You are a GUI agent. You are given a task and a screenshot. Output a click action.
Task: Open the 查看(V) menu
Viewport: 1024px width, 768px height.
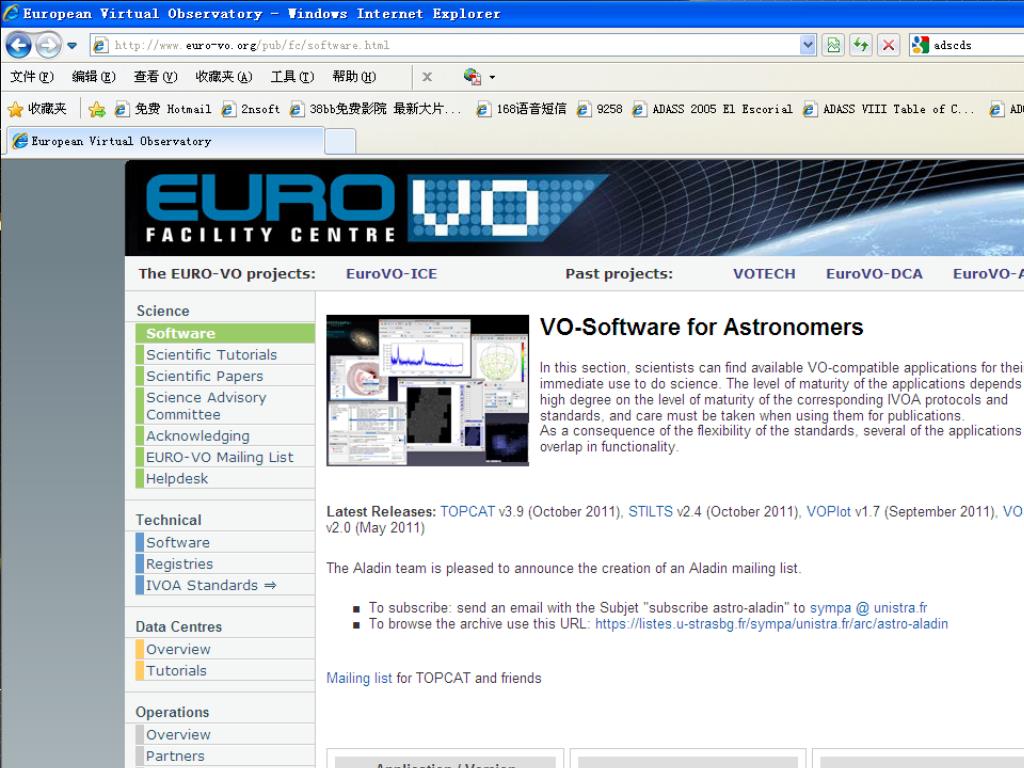pos(155,77)
